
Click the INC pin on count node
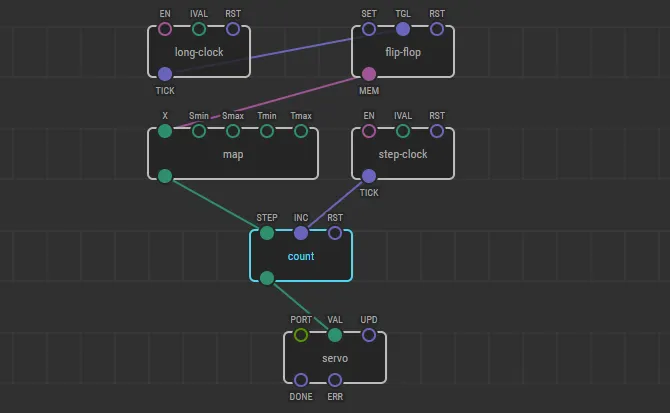click(301, 233)
